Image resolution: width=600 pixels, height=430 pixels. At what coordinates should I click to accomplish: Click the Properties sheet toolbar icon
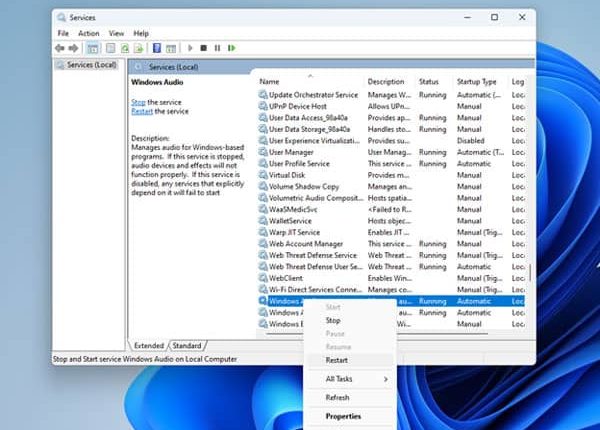pos(110,48)
